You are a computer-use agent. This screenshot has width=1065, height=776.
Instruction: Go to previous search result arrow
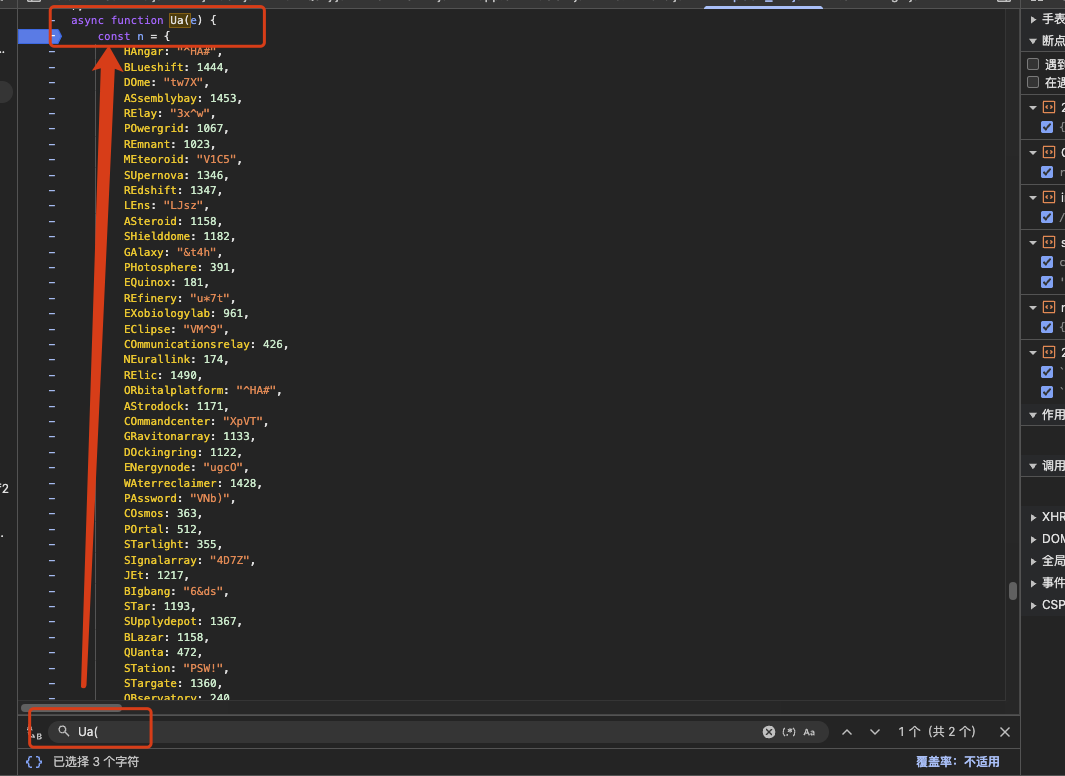[x=847, y=732]
